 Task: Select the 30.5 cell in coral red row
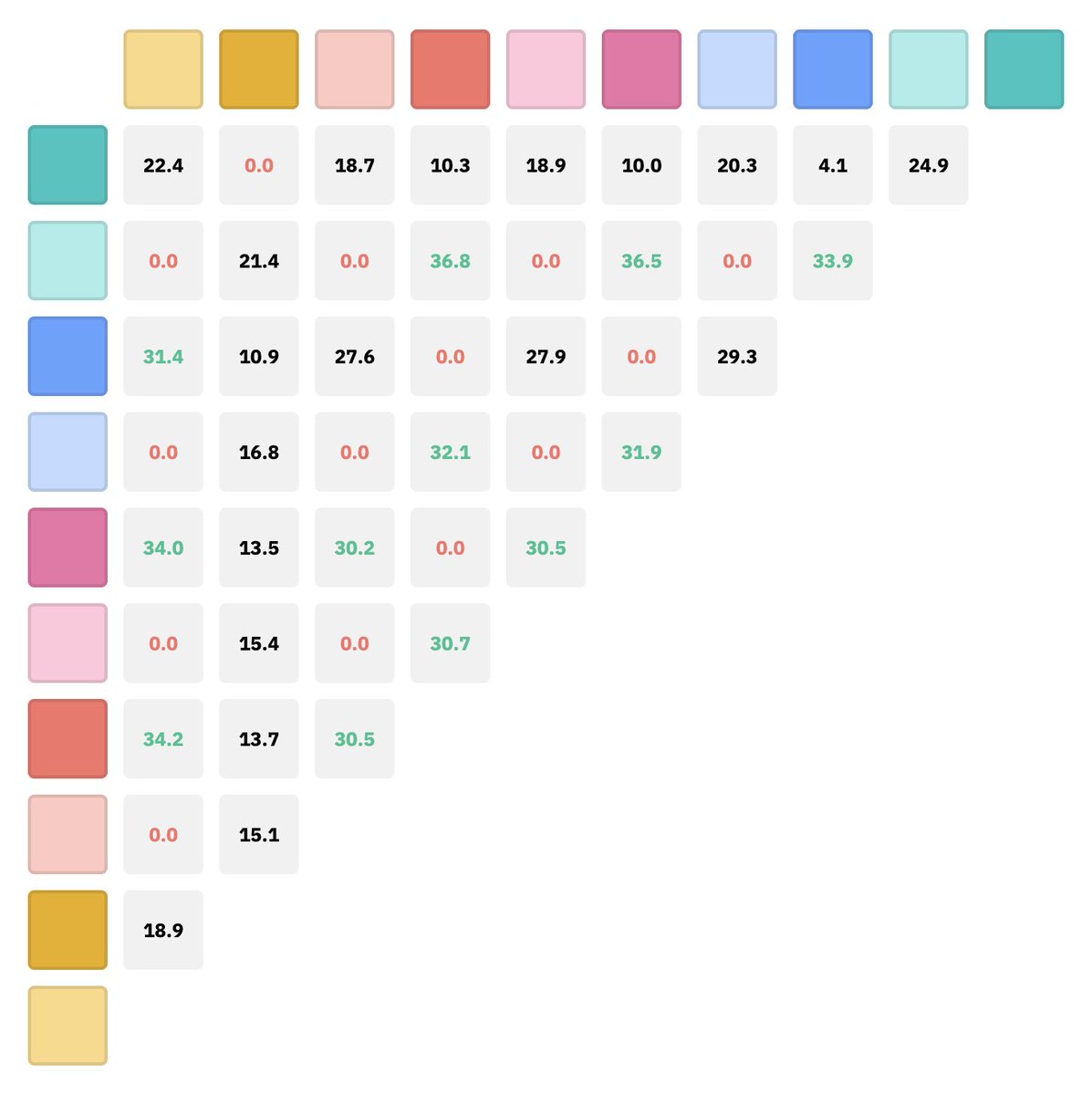[355, 739]
